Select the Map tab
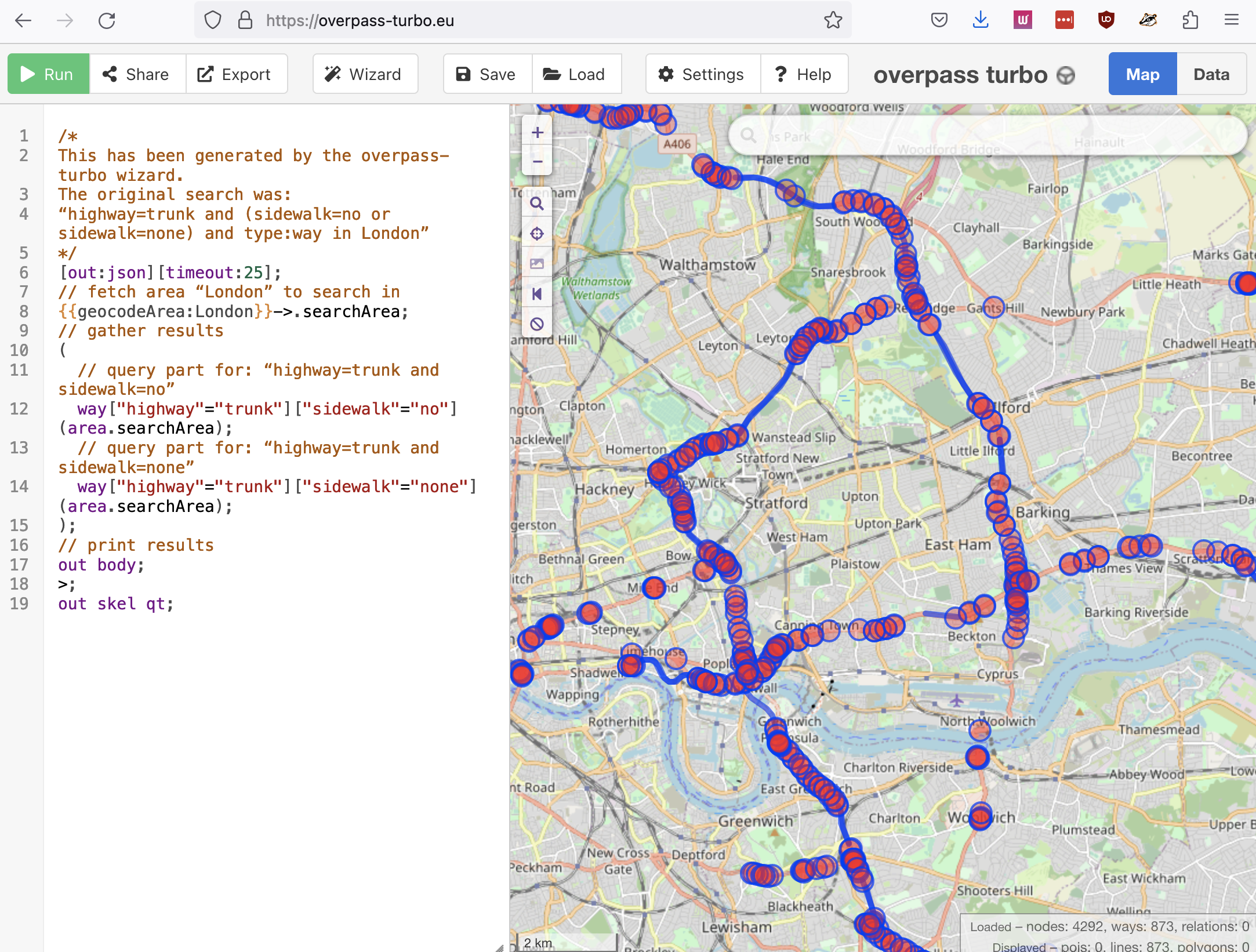This screenshot has width=1256, height=952. click(x=1142, y=74)
